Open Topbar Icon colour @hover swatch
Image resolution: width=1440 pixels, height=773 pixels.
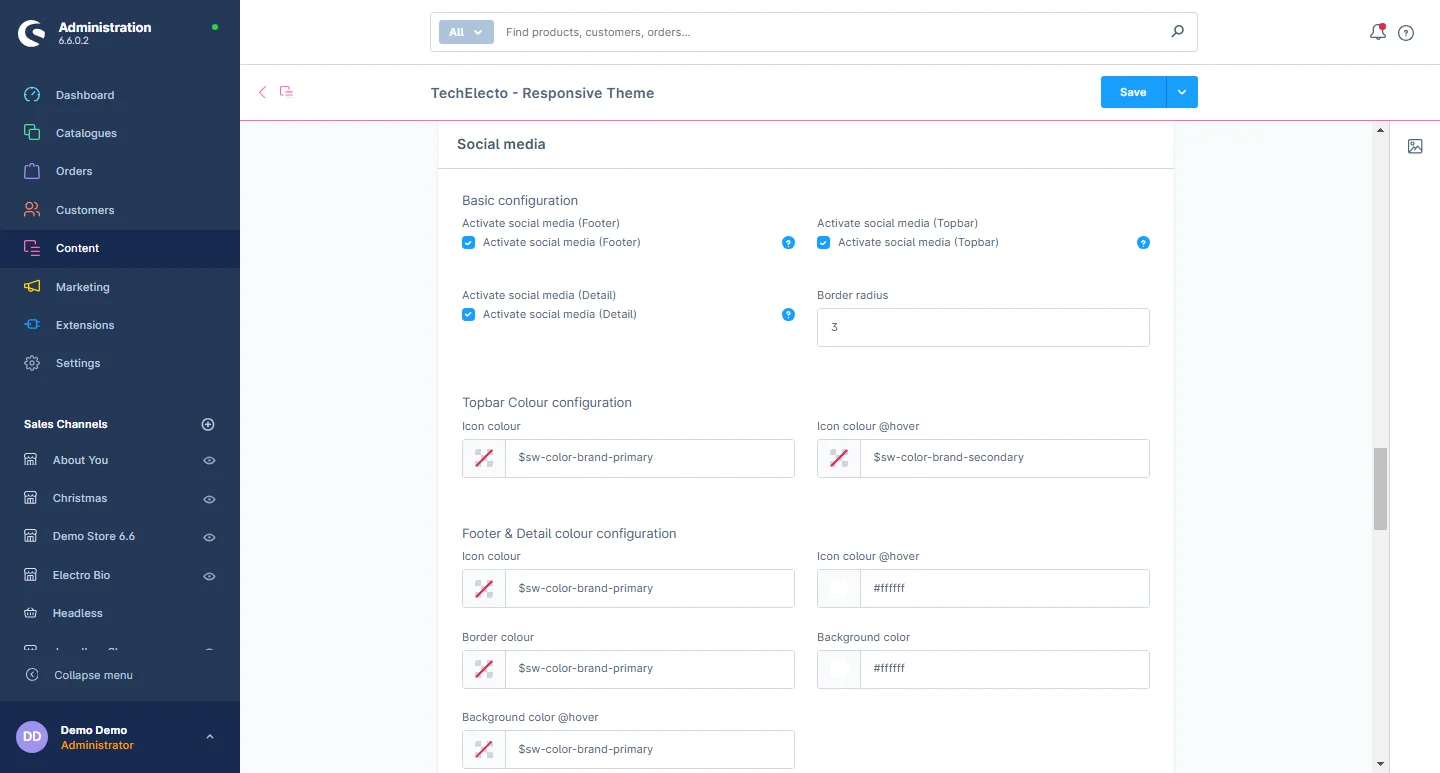click(x=839, y=458)
